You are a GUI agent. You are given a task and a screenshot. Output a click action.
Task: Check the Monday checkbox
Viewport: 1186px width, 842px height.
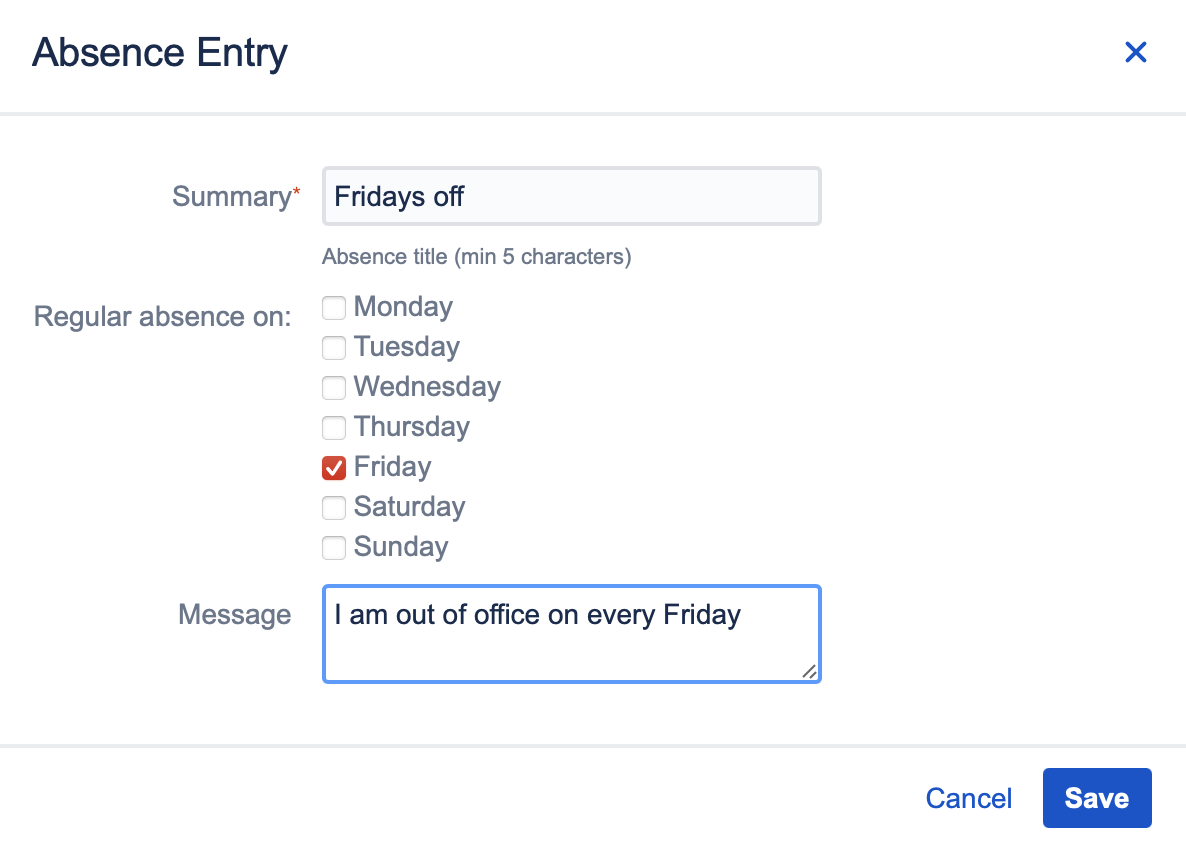point(333,308)
